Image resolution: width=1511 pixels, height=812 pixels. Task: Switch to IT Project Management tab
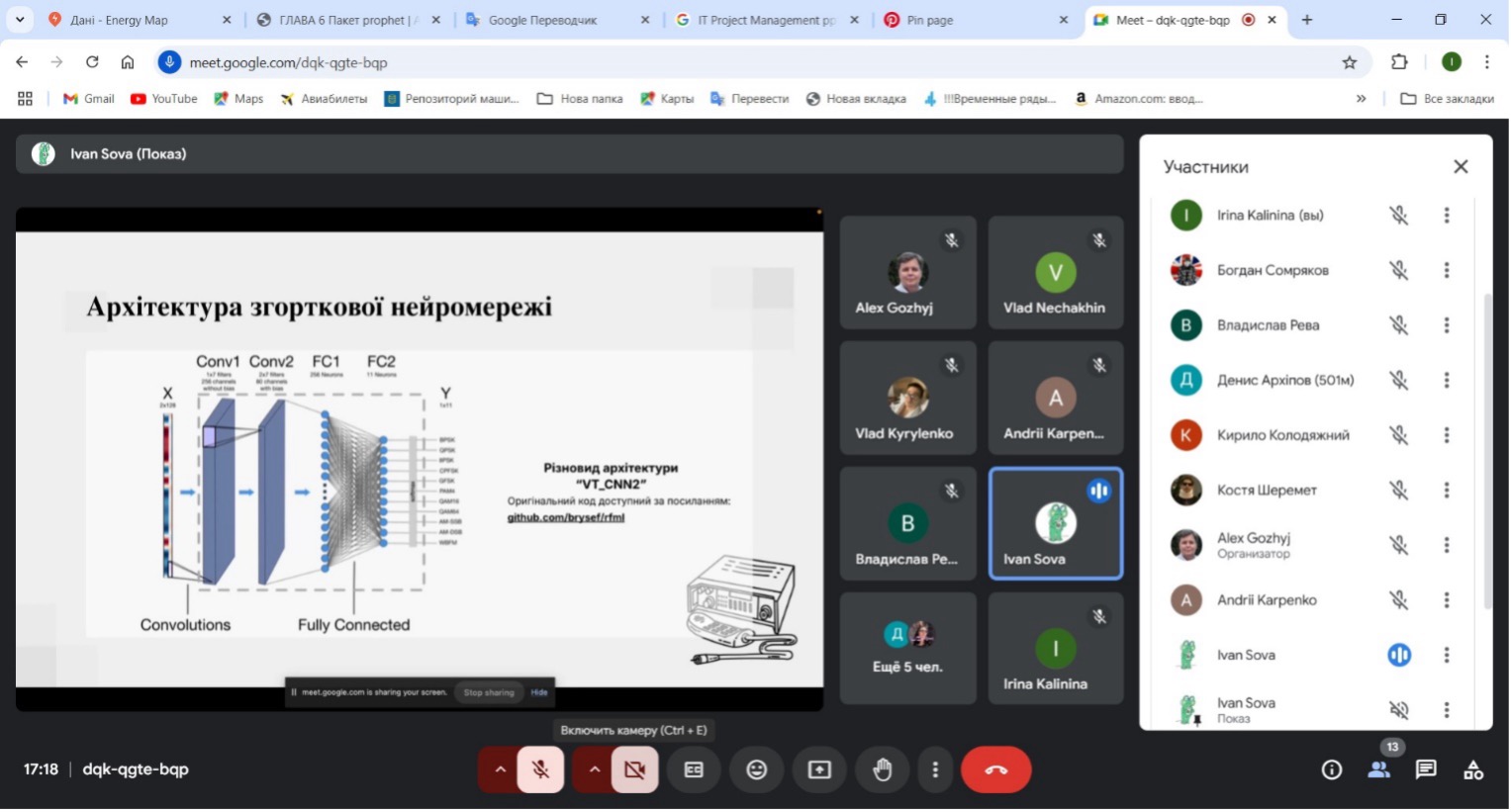point(767,20)
